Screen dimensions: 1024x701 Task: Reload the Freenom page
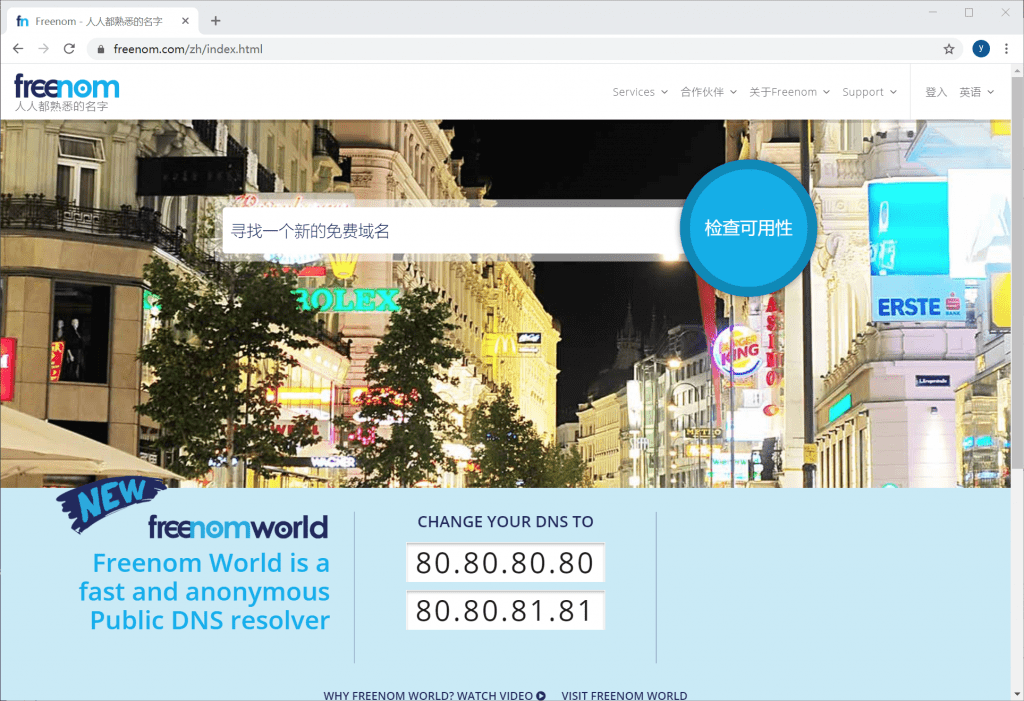[69, 48]
